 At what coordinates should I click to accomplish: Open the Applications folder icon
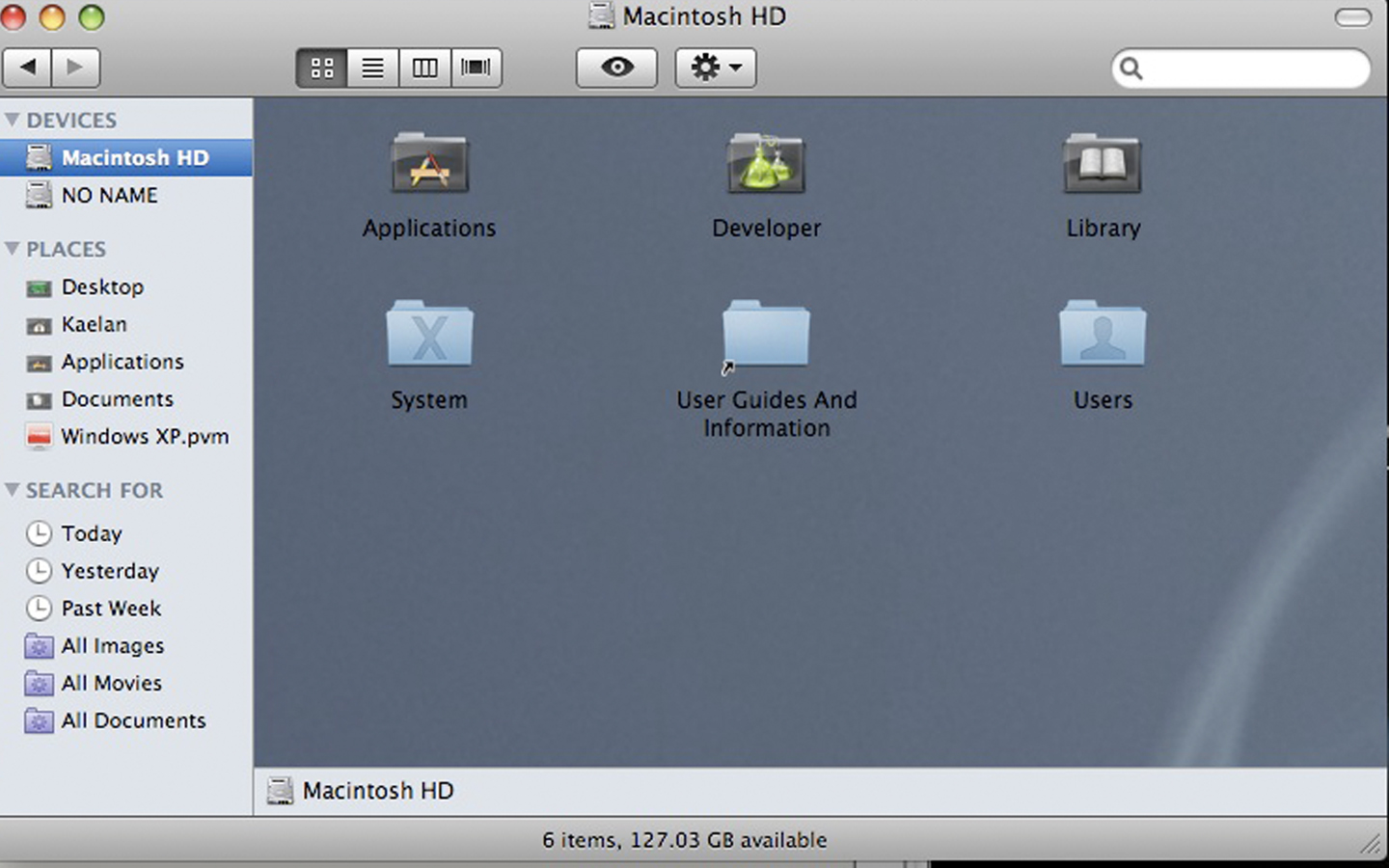coord(429,164)
